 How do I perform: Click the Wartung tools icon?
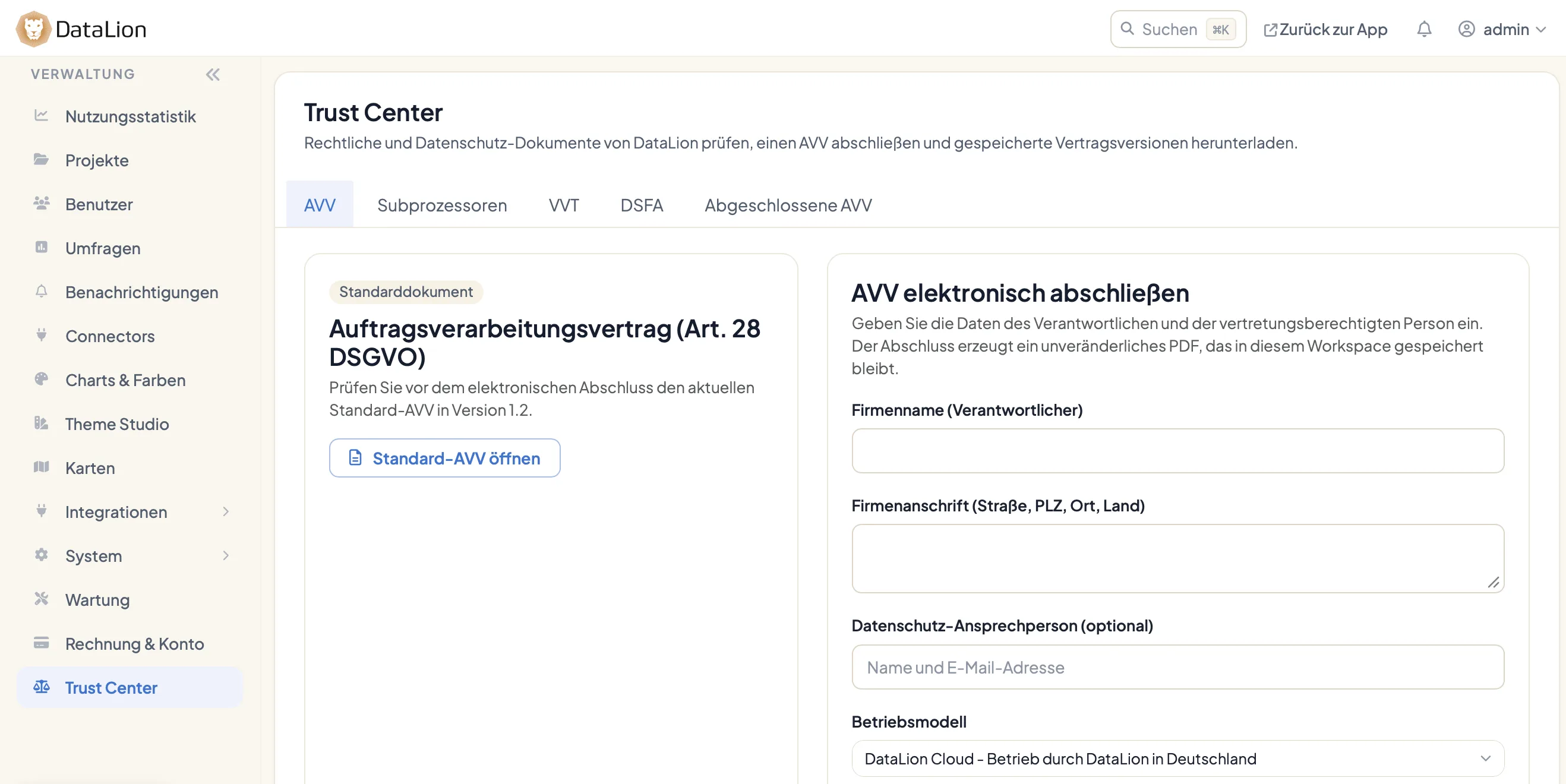click(x=42, y=599)
